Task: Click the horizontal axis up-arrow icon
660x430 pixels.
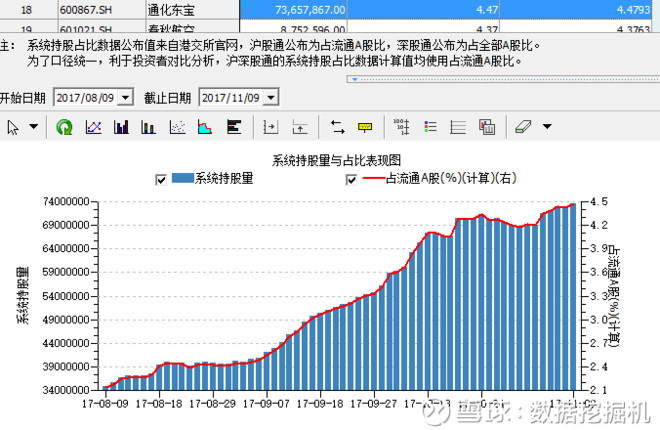Action: pos(300,127)
